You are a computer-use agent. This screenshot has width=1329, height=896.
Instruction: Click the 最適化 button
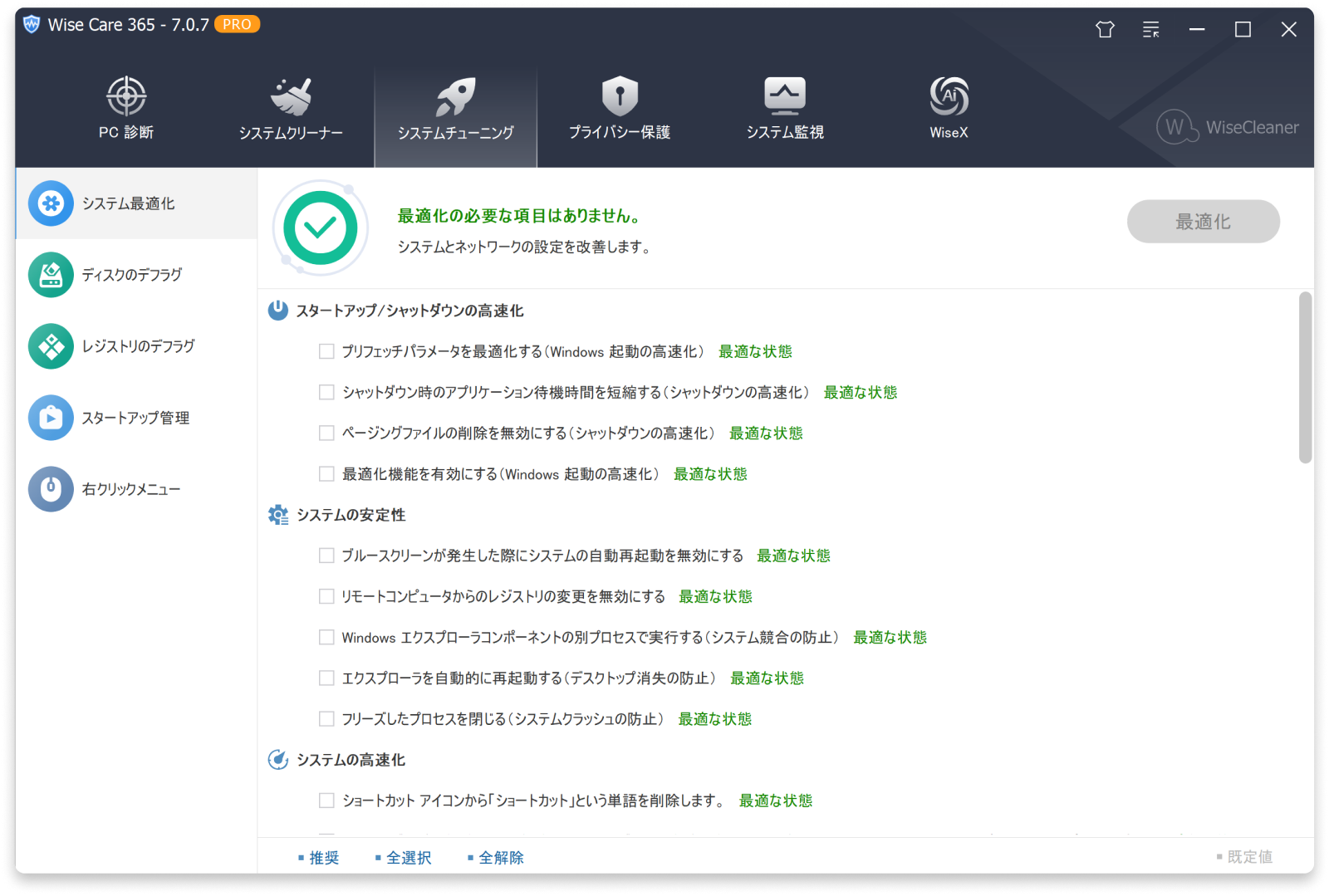coord(1203,221)
